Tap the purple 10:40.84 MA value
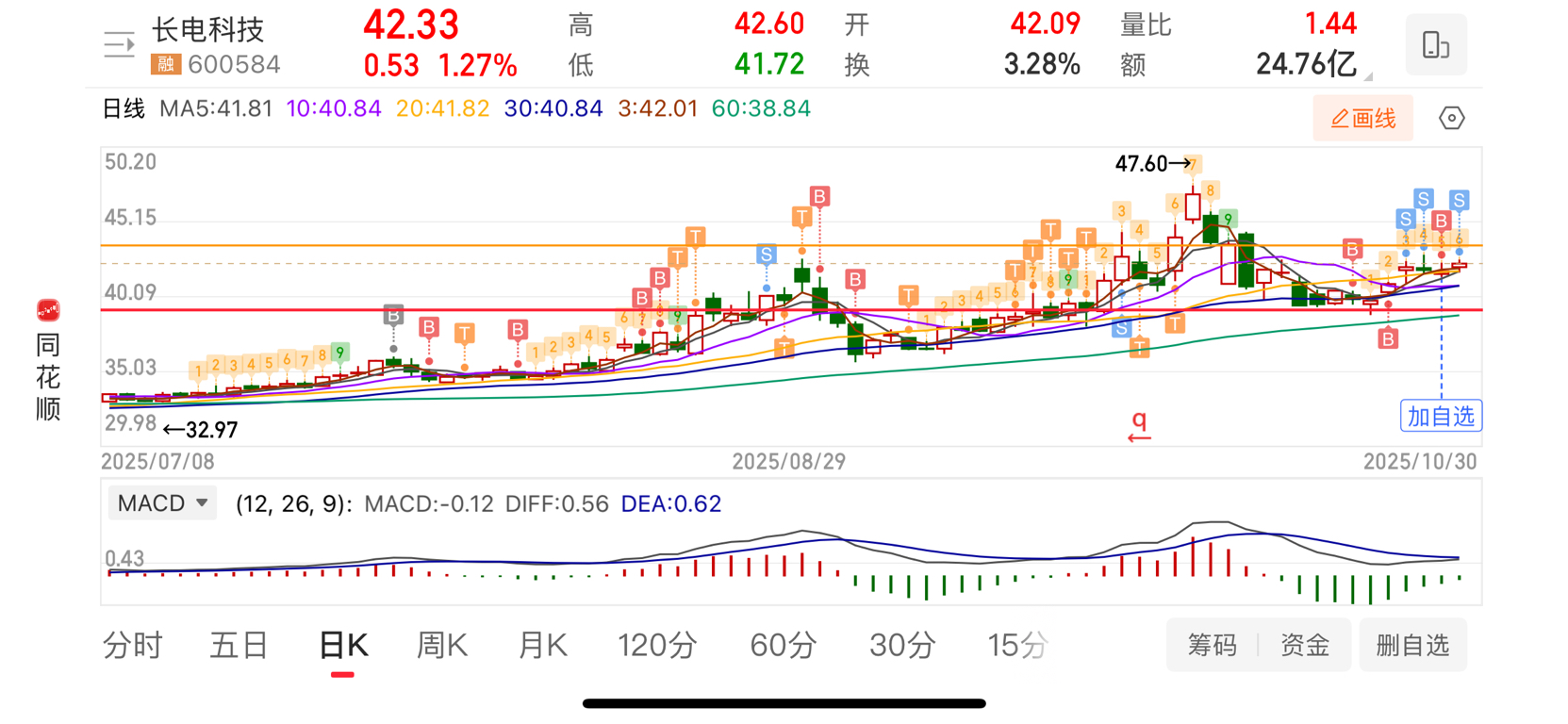Screen dimensions: 1568x724 (x=334, y=108)
